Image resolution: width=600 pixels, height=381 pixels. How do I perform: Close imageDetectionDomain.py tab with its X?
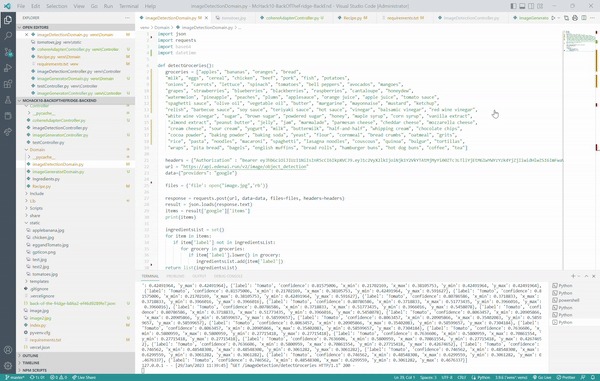click(x=207, y=18)
